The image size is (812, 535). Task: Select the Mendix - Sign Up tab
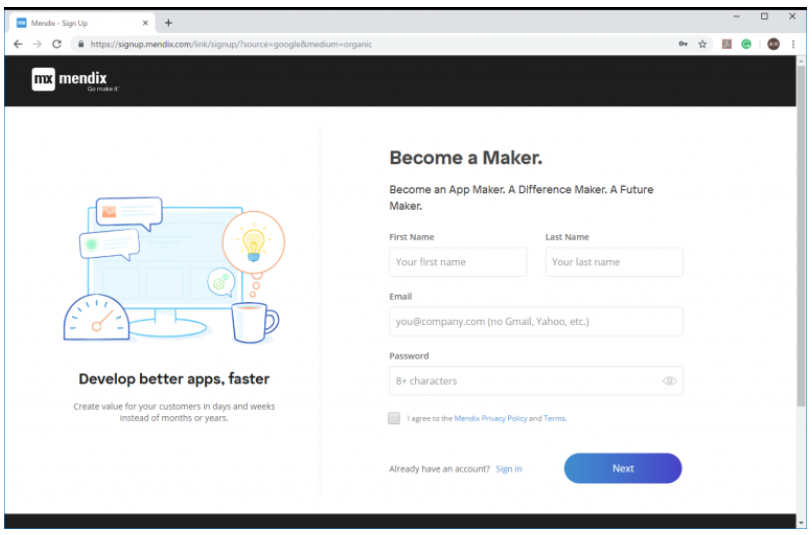[x=80, y=23]
